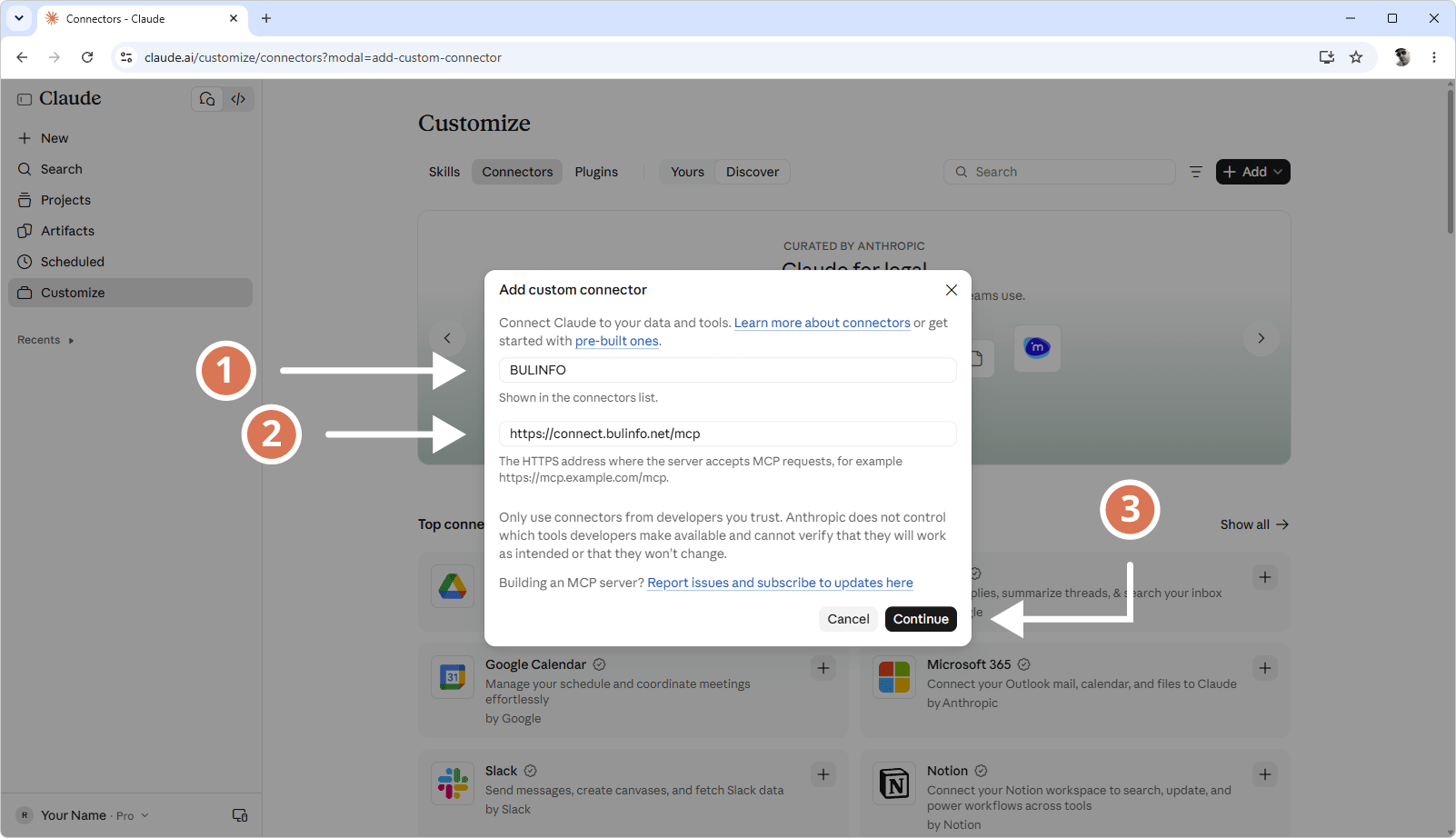The height and width of the screenshot is (838, 1456).
Task: Select the Yours filter
Action: click(687, 172)
